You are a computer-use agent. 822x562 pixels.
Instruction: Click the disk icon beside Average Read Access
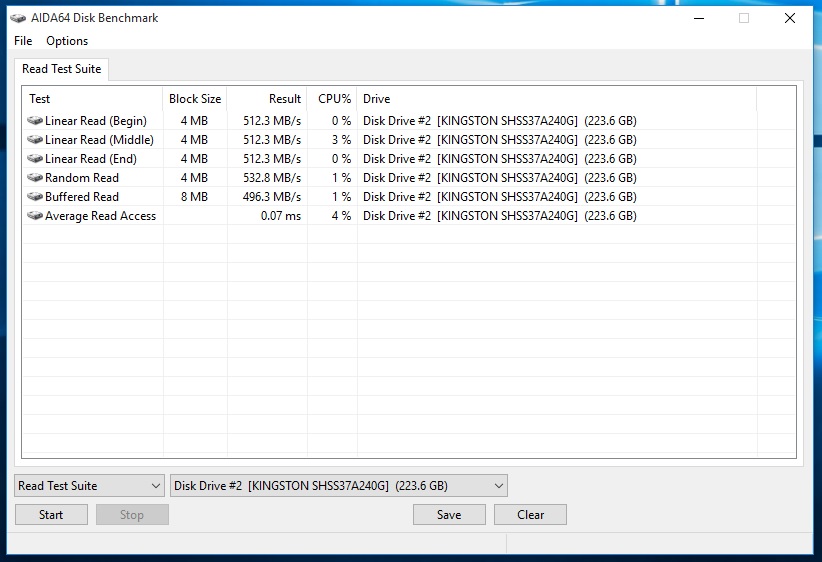(35, 215)
